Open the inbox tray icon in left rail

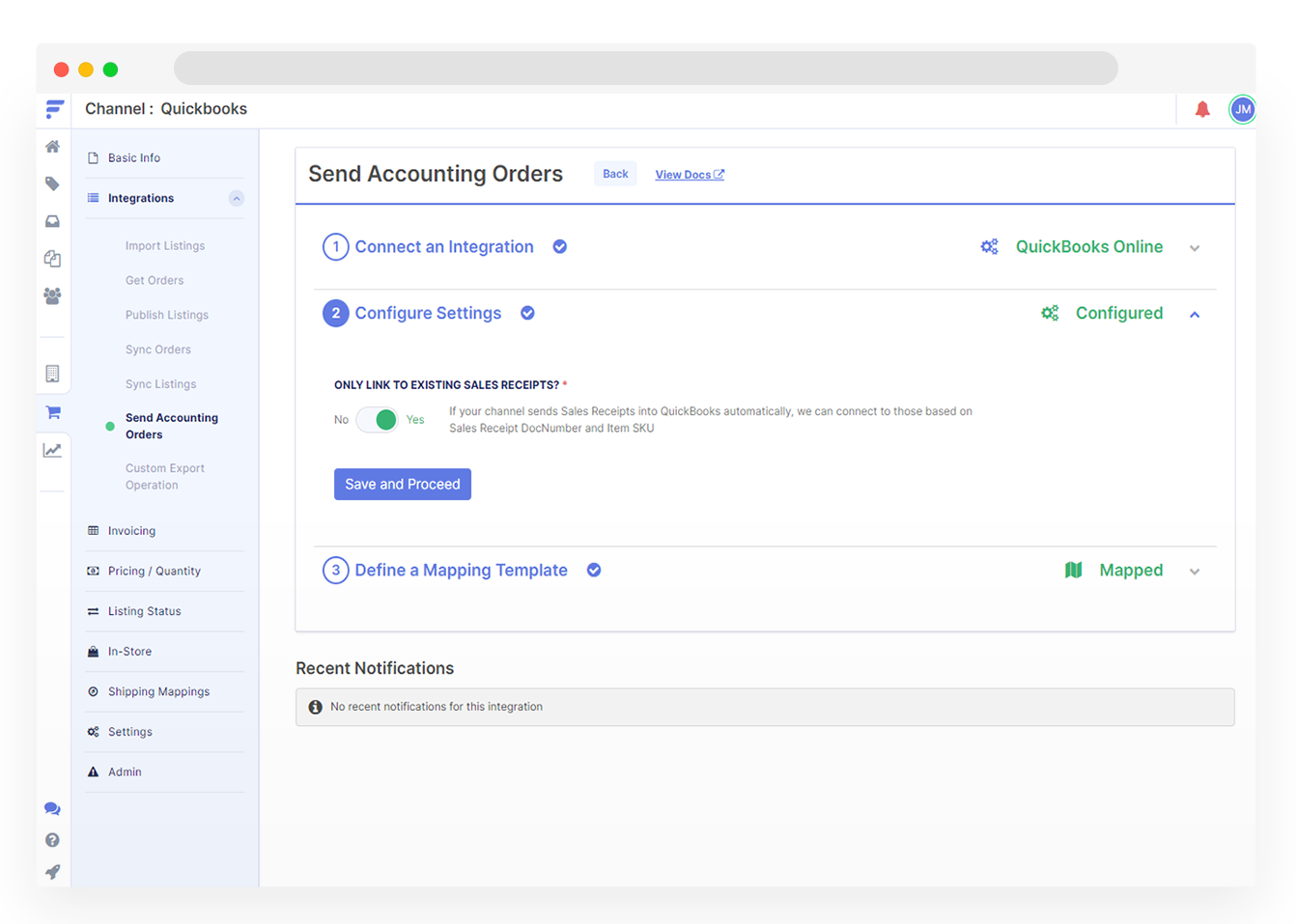[52, 221]
